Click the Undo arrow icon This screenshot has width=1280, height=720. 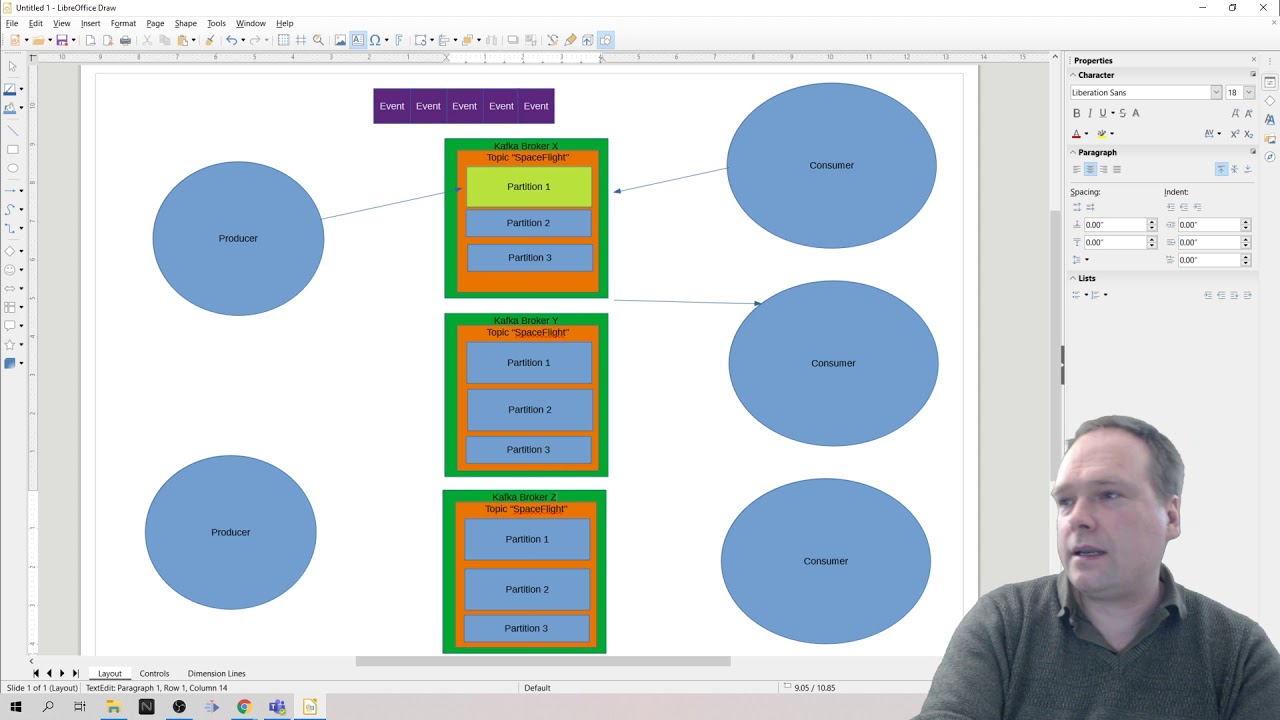tap(231, 40)
